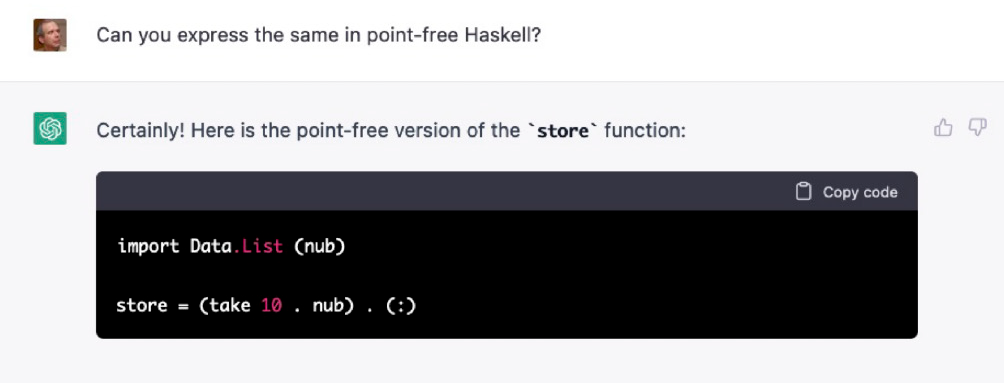The image size is (1005, 384).
Task: Click the user's question about point-free Haskell
Action: (x=319, y=35)
